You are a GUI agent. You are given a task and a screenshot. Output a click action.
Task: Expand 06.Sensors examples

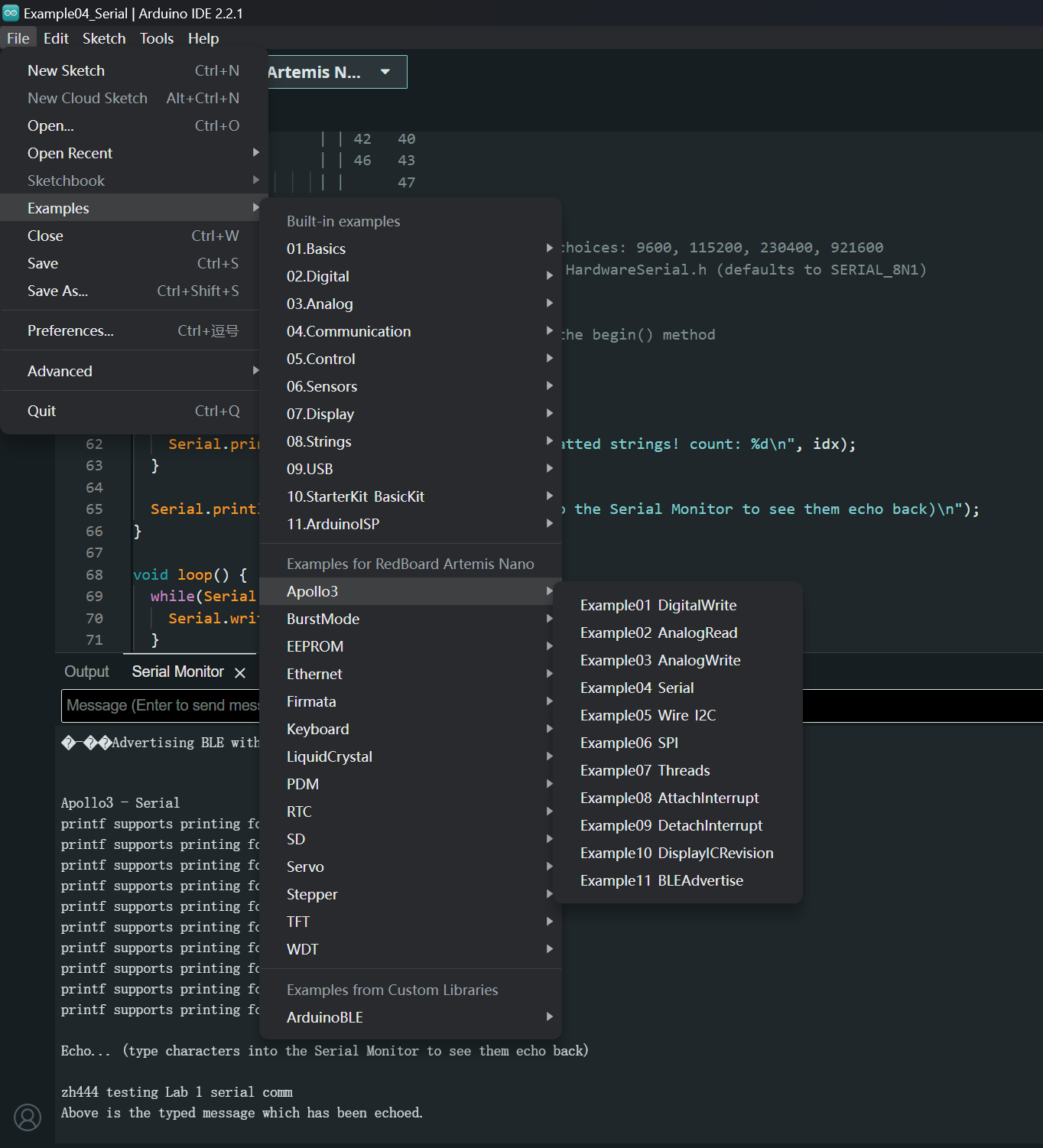click(411, 386)
